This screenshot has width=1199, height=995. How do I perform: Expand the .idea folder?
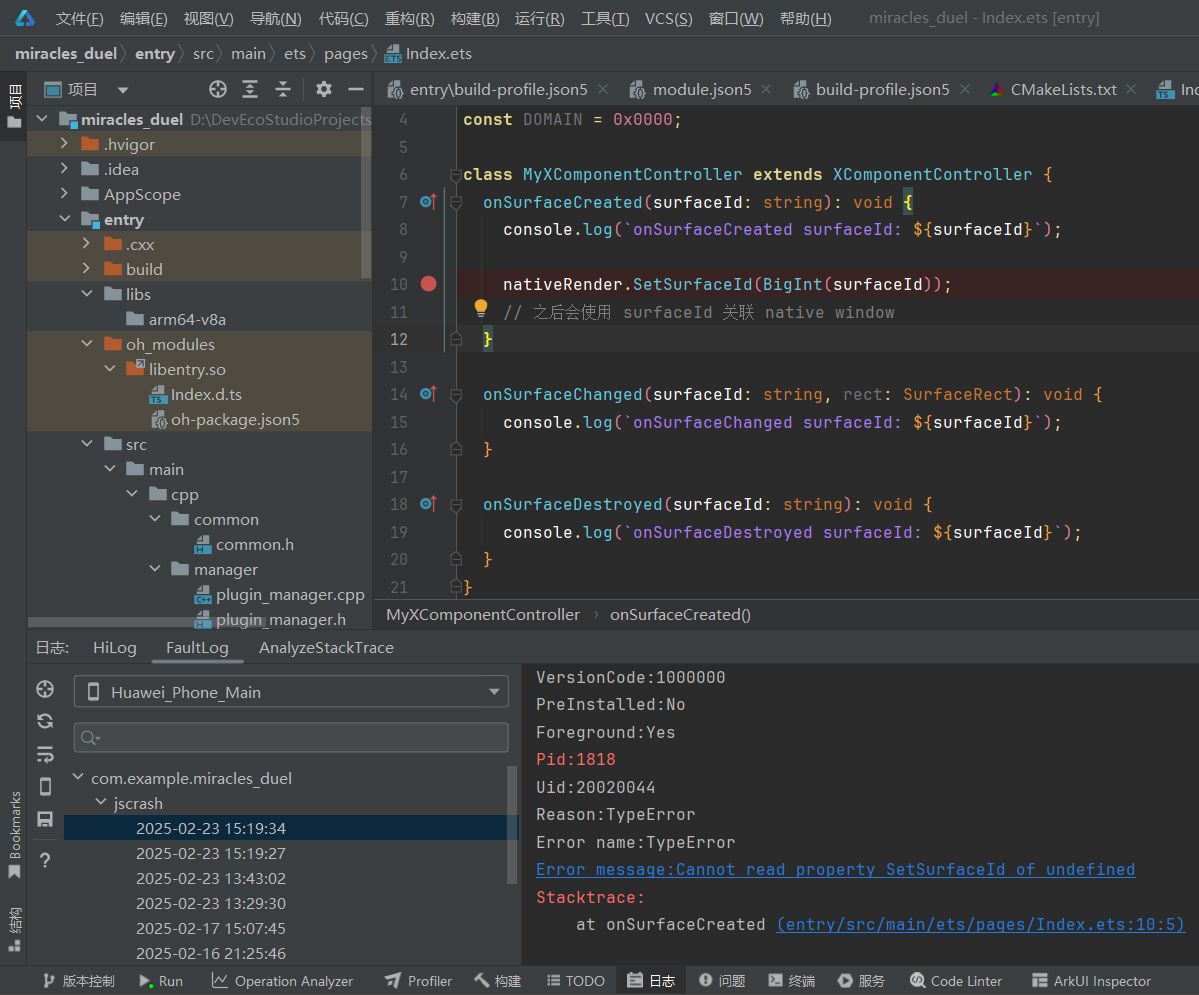coord(64,169)
